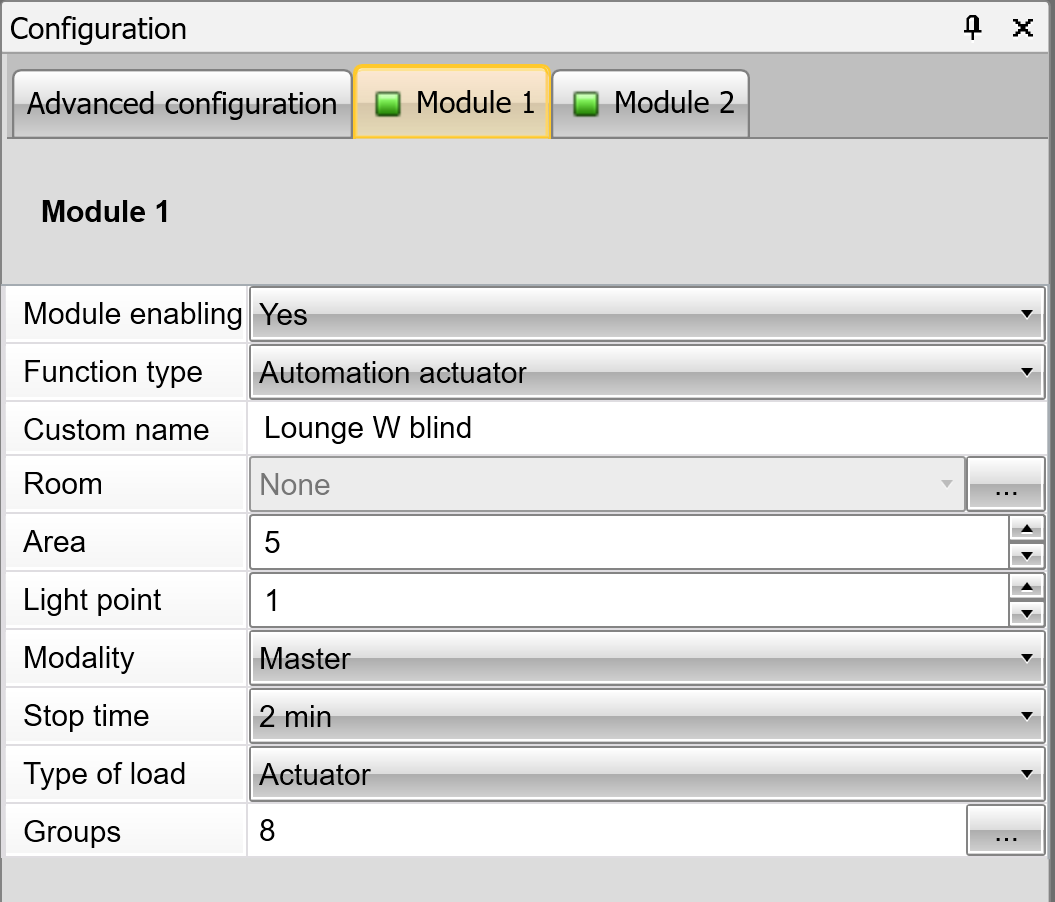Expand the Function type dropdown
This screenshot has height=902, width=1055.
[646, 373]
